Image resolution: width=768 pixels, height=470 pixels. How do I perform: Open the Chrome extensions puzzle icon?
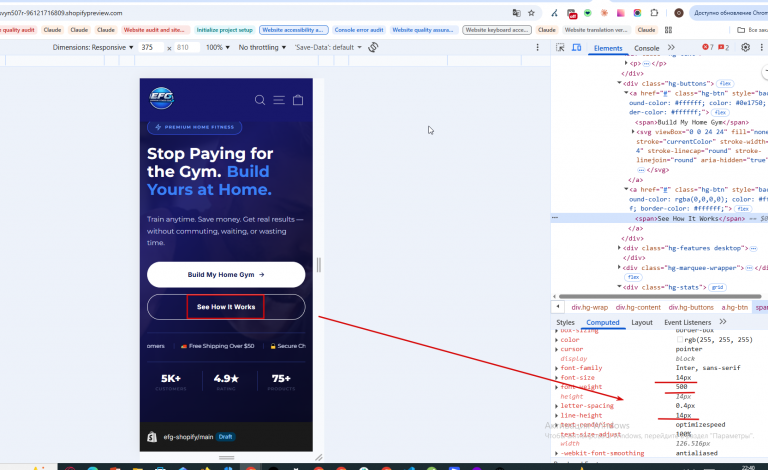(x=654, y=13)
